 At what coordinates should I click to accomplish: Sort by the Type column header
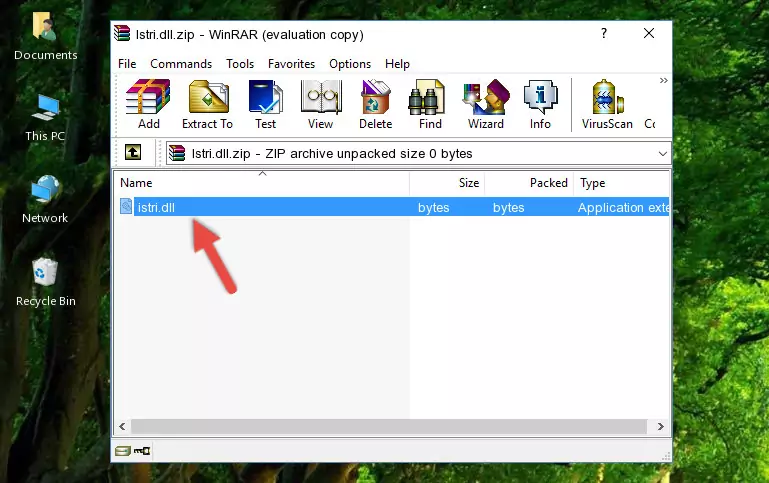tap(621, 183)
